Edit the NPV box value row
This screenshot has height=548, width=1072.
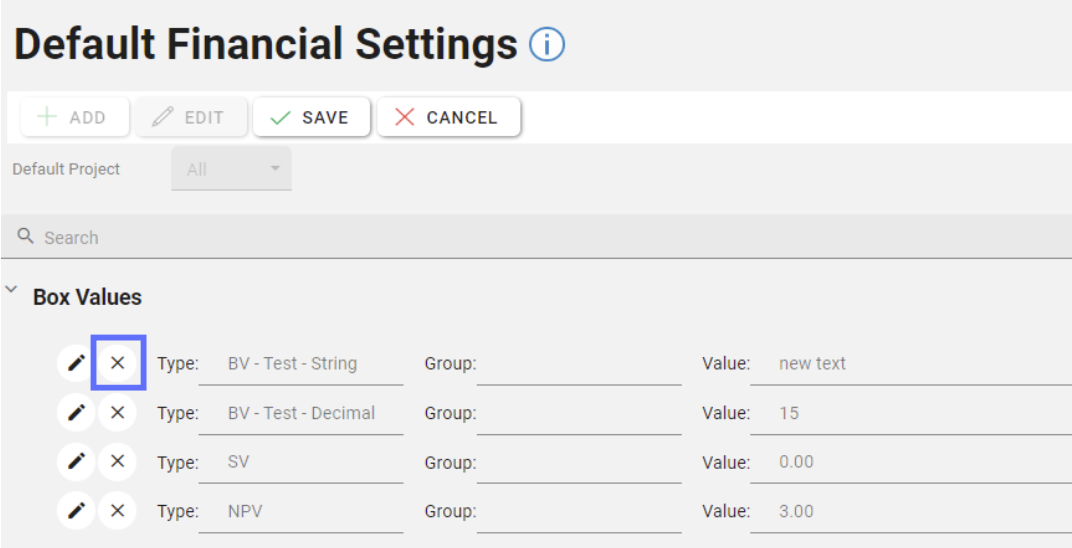click(x=75, y=511)
